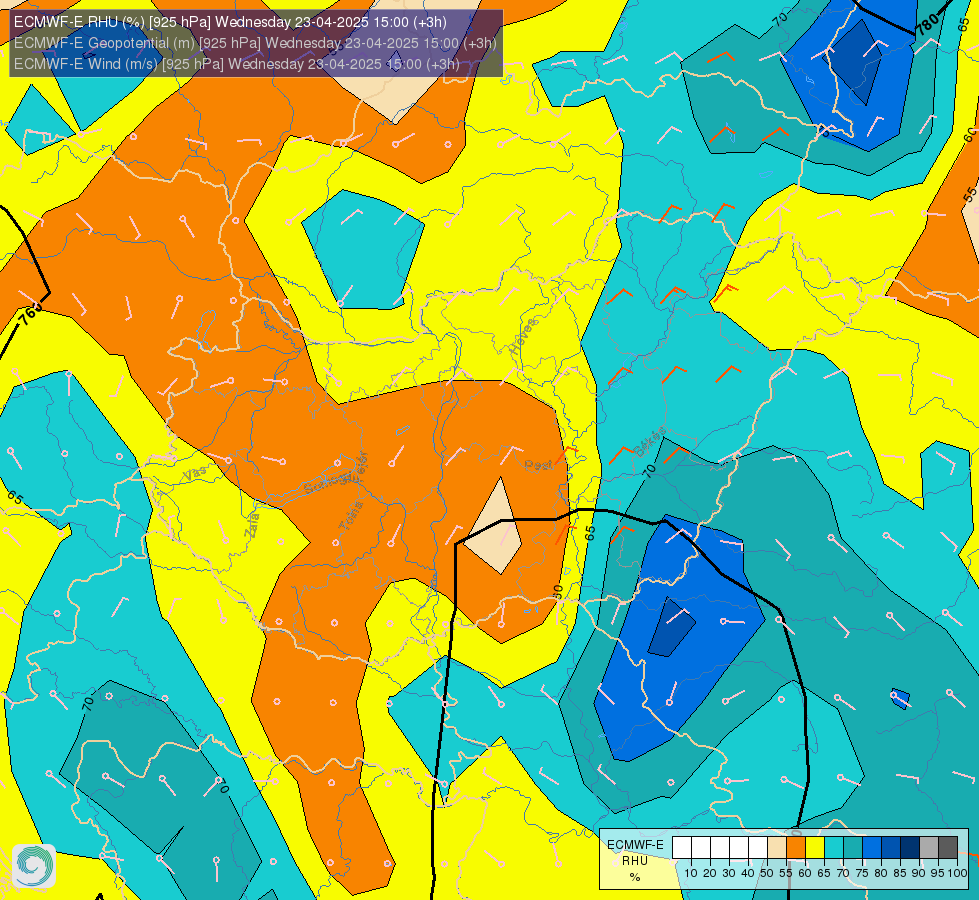
Task: Click the 'RHU' label in the legend
Action: click(635, 861)
